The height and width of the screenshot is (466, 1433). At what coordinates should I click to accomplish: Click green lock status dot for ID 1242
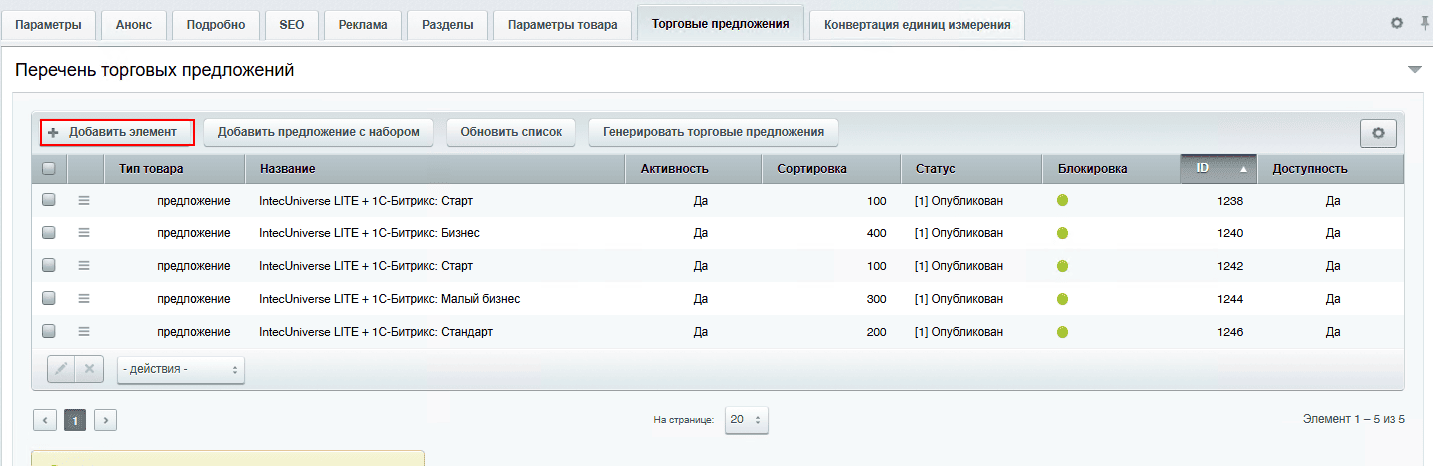point(1062,266)
